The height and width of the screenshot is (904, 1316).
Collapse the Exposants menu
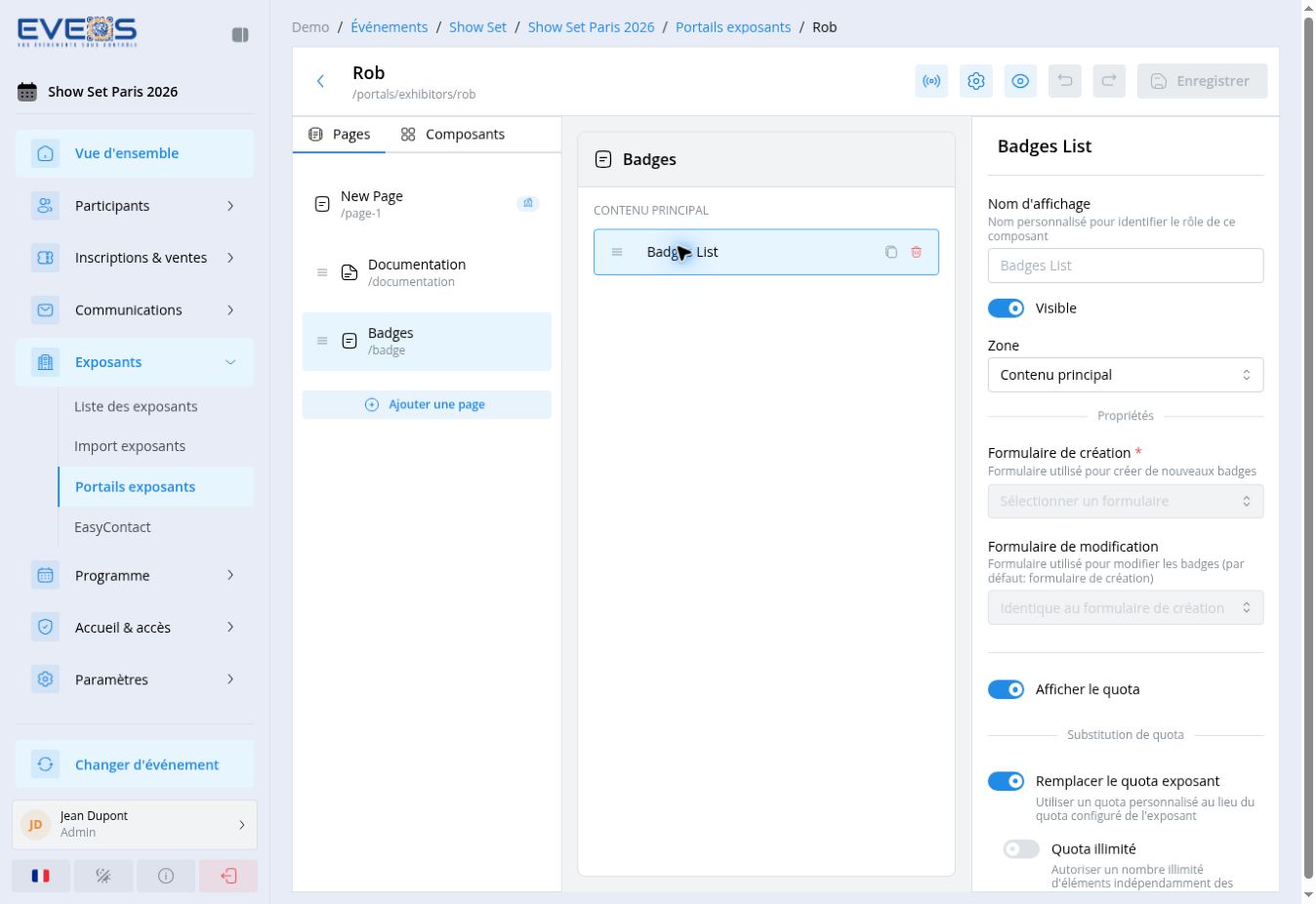(135, 362)
